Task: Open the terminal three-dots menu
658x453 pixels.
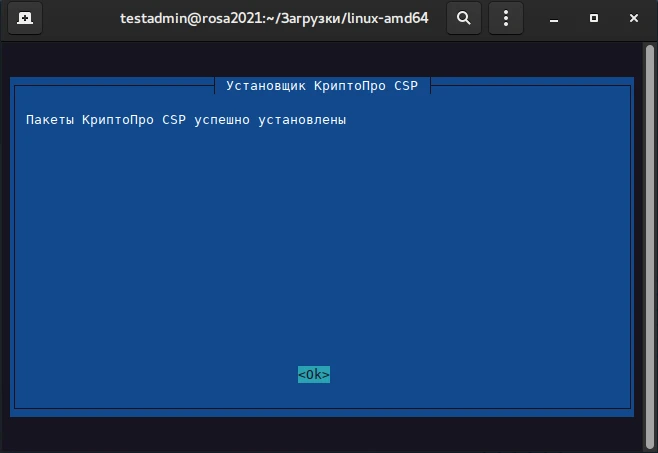Action: (506, 18)
